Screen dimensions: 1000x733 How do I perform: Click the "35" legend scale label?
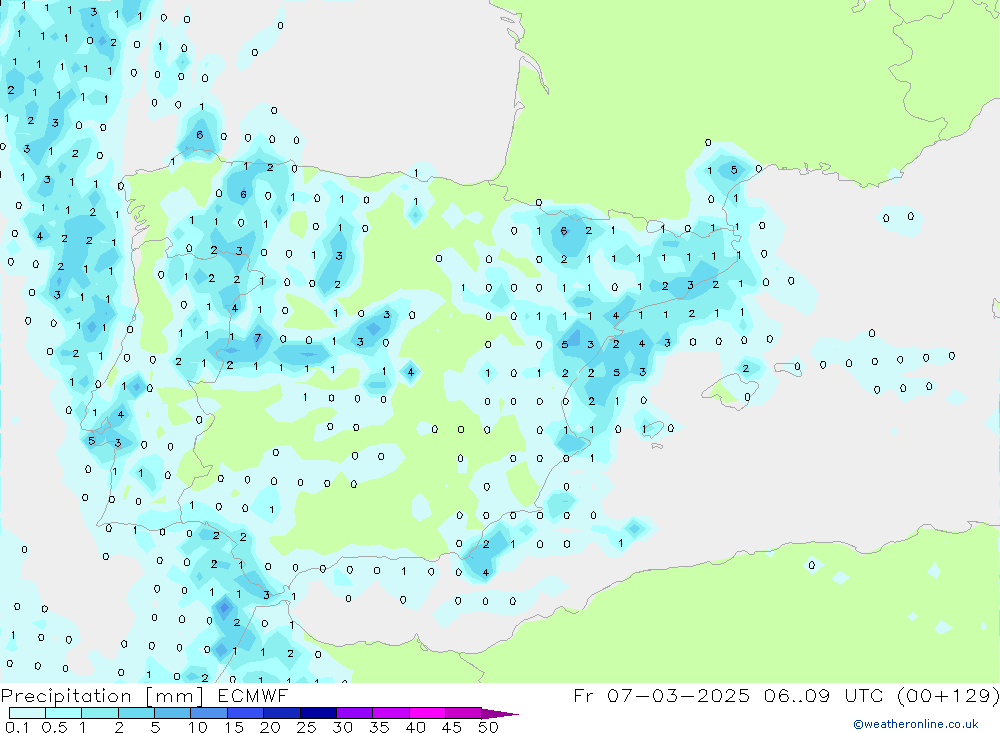[x=379, y=727]
